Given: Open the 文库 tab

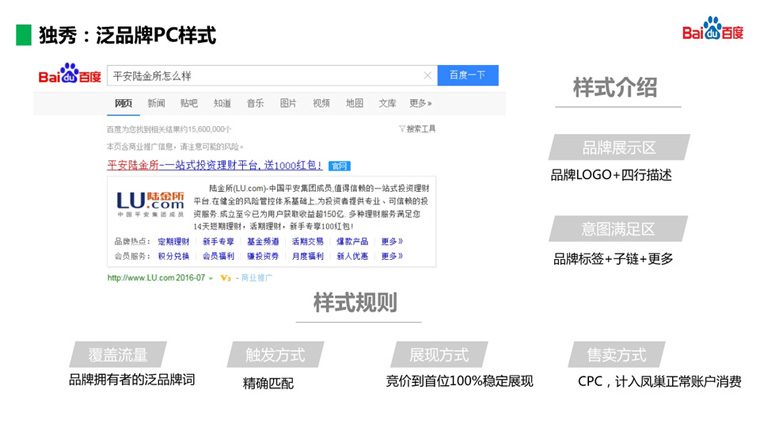Looking at the screenshot, I should click(x=387, y=103).
